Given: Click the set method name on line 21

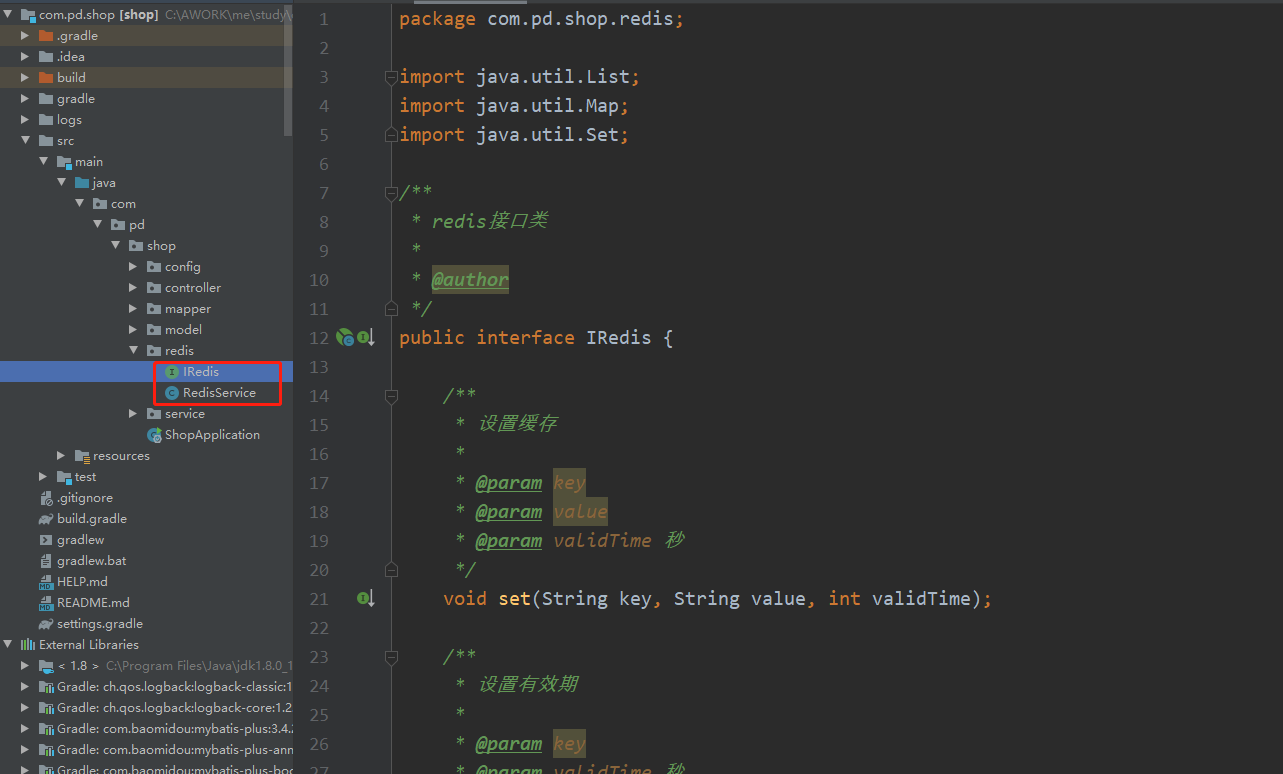Looking at the screenshot, I should pos(514,599).
